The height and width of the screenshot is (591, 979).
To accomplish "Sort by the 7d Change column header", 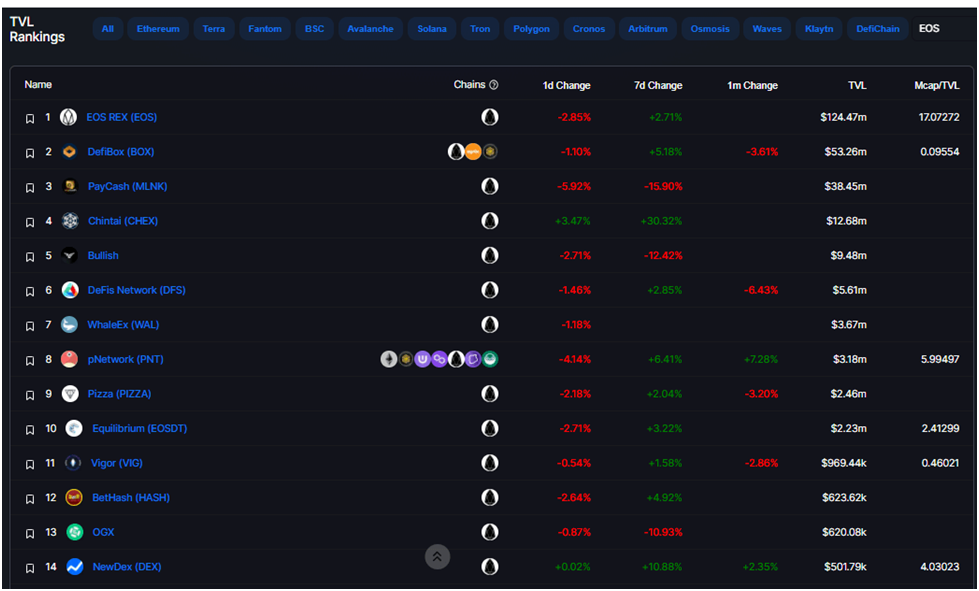I will point(658,85).
